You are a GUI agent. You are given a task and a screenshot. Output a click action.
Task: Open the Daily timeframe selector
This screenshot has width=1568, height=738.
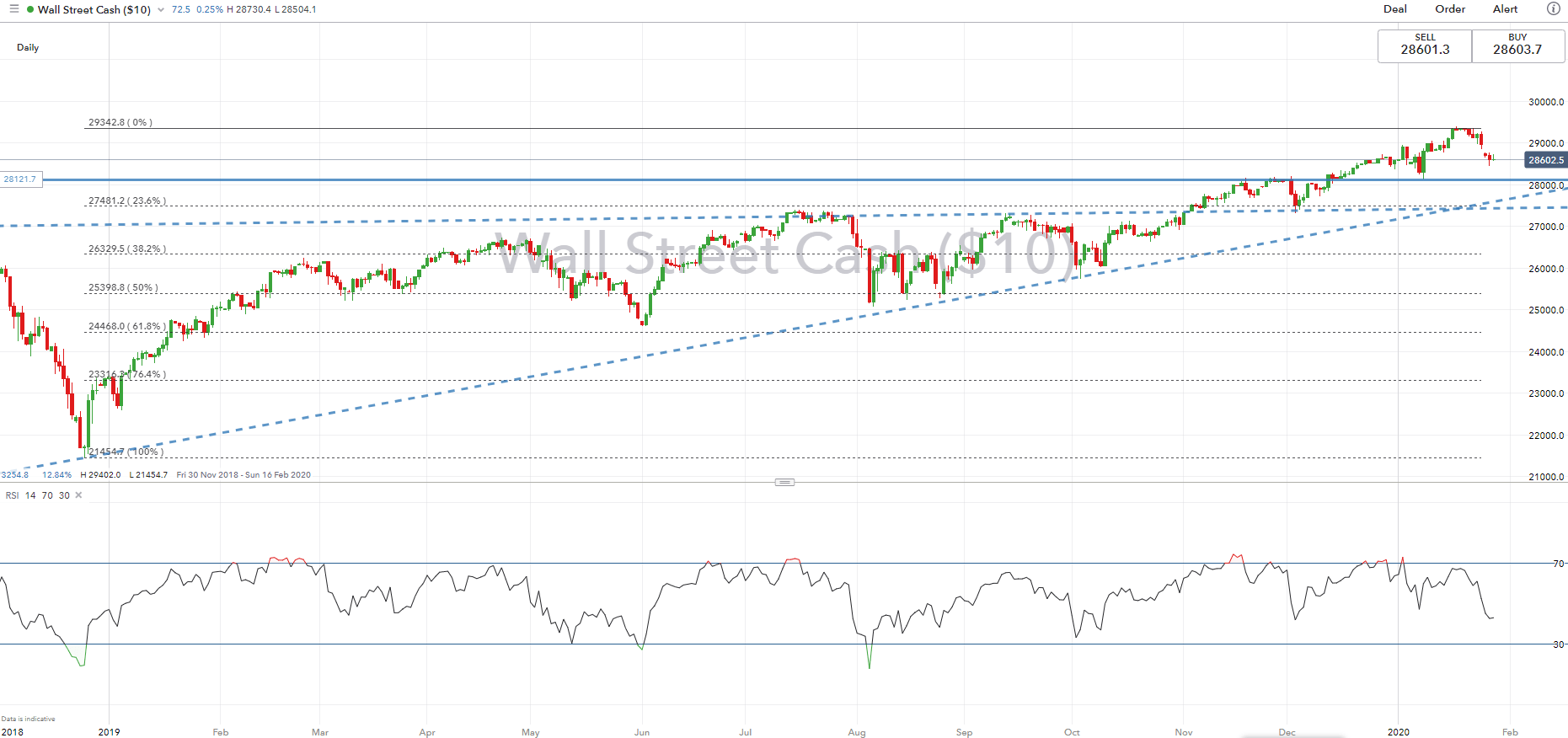(28, 48)
